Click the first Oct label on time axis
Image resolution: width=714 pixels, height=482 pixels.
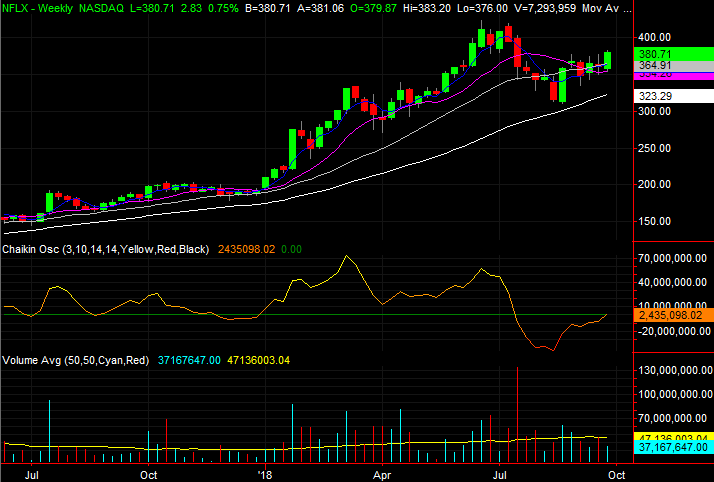click(148, 476)
